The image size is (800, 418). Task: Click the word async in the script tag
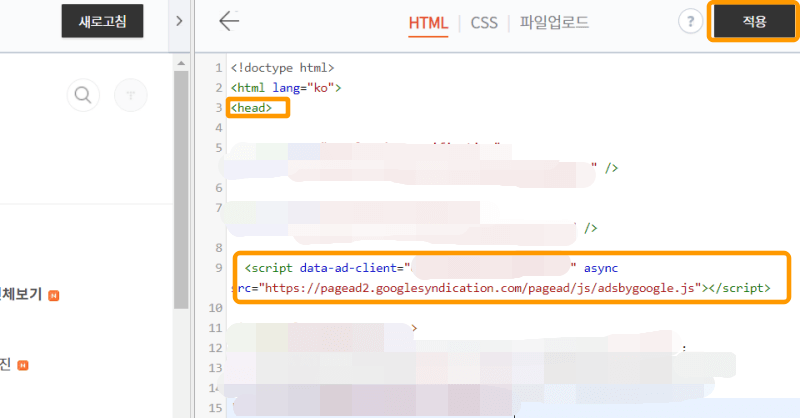(x=601, y=268)
